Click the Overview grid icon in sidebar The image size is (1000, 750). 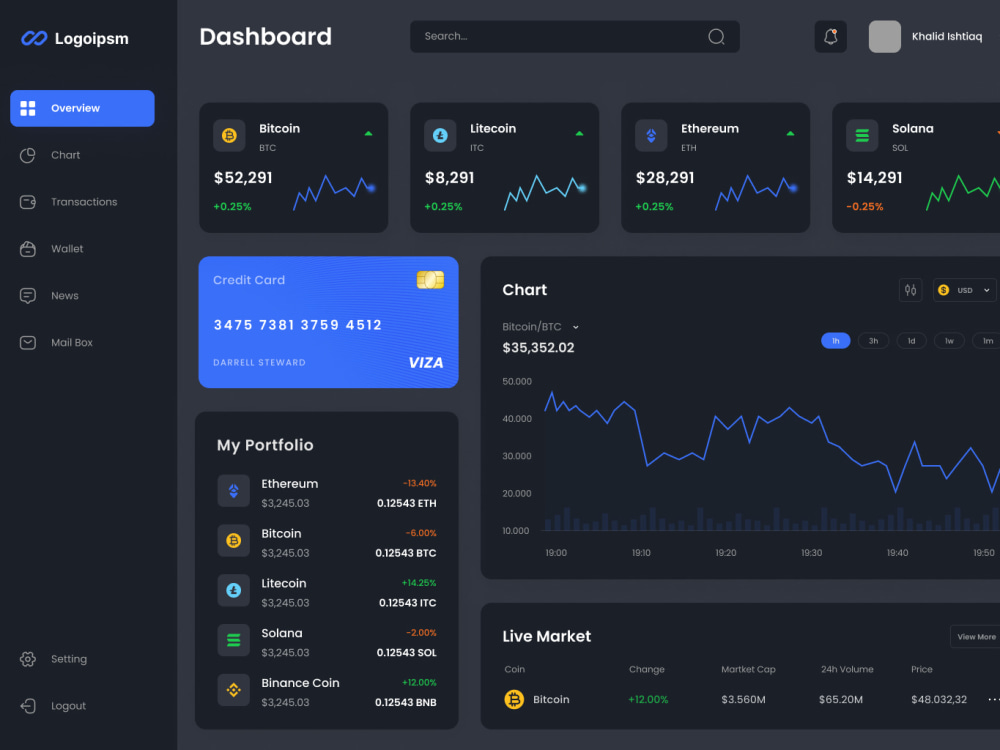[27, 108]
